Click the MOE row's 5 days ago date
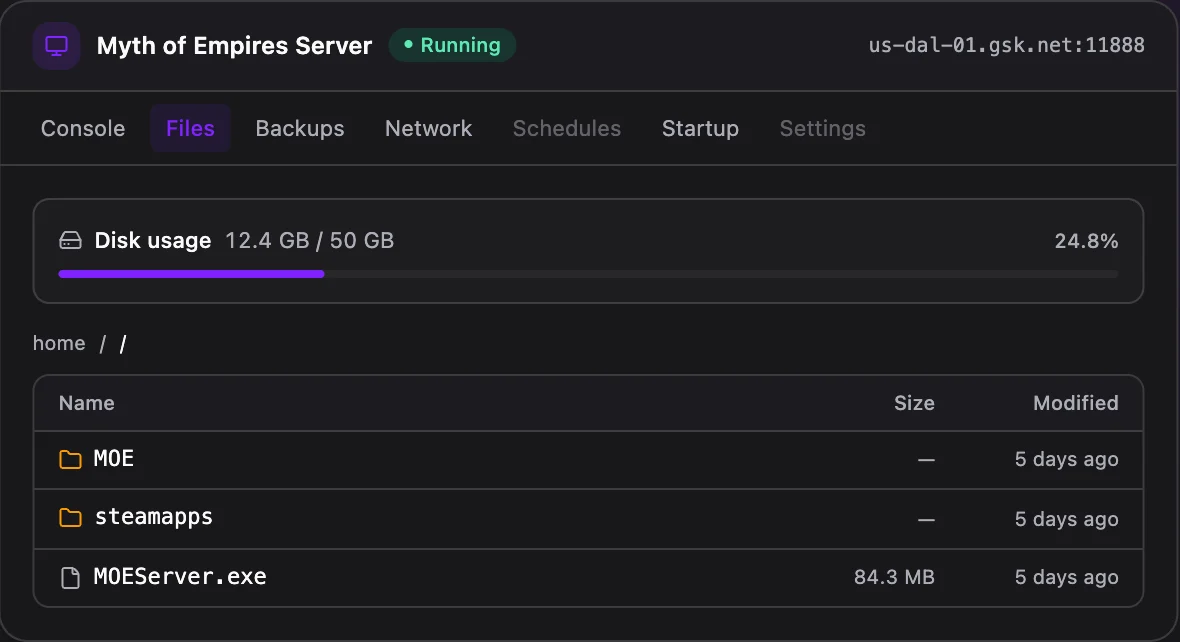 (1066, 459)
